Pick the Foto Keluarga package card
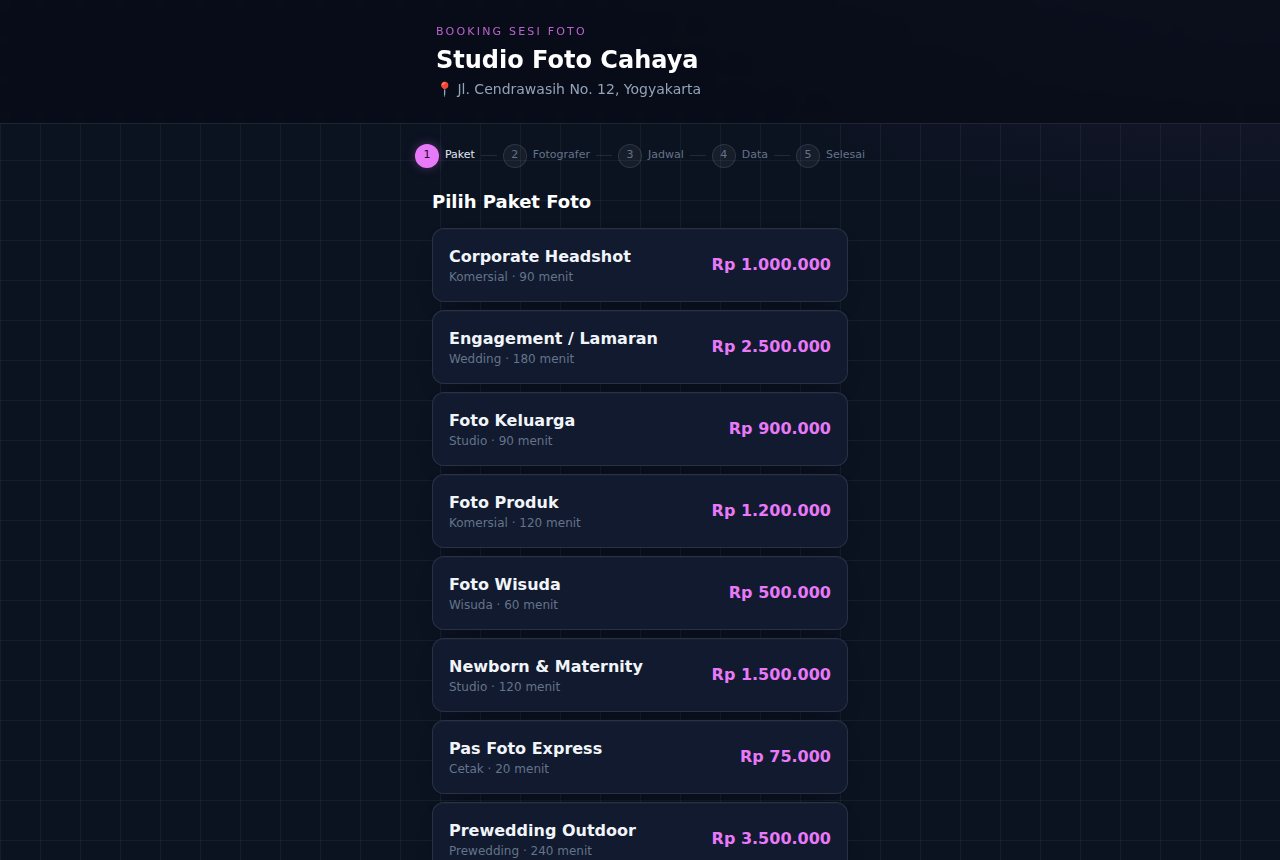 click(640, 429)
